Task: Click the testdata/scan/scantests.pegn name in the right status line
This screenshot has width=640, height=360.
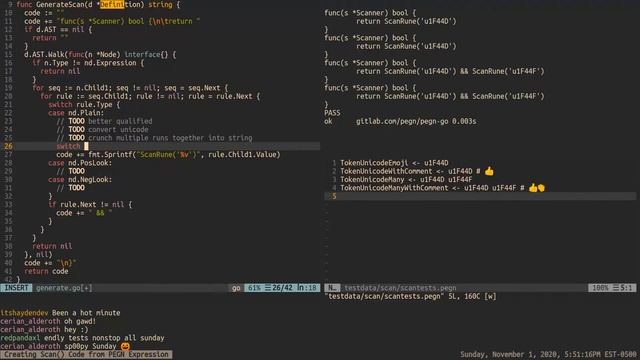Action: (x=400, y=288)
